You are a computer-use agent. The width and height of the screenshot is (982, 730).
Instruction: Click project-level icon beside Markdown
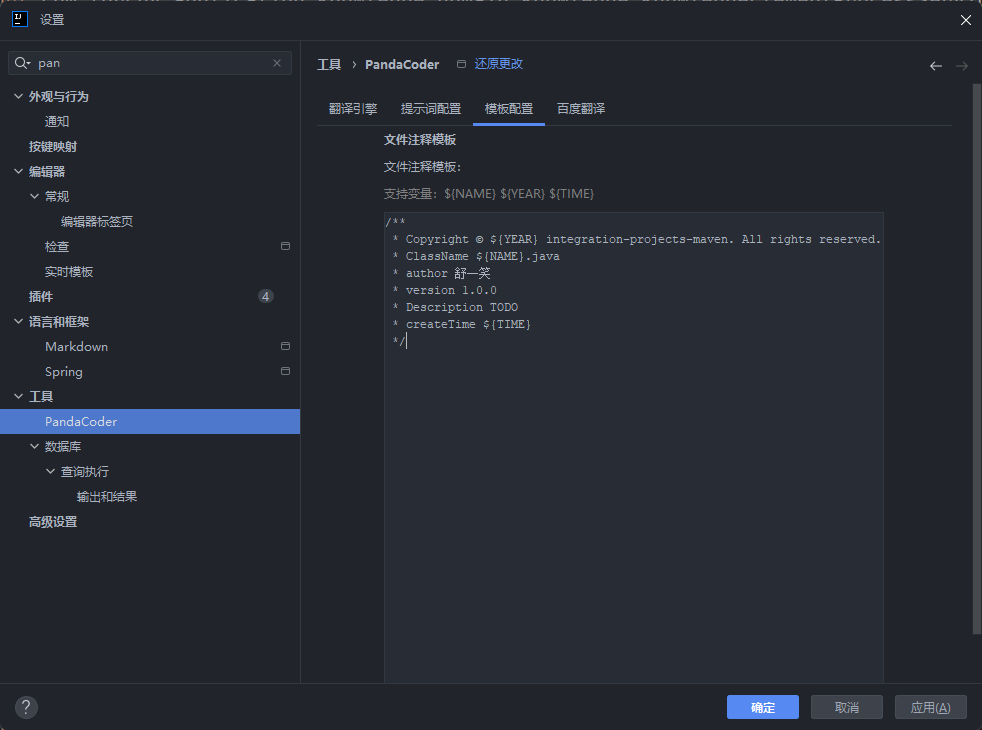tap(285, 346)
